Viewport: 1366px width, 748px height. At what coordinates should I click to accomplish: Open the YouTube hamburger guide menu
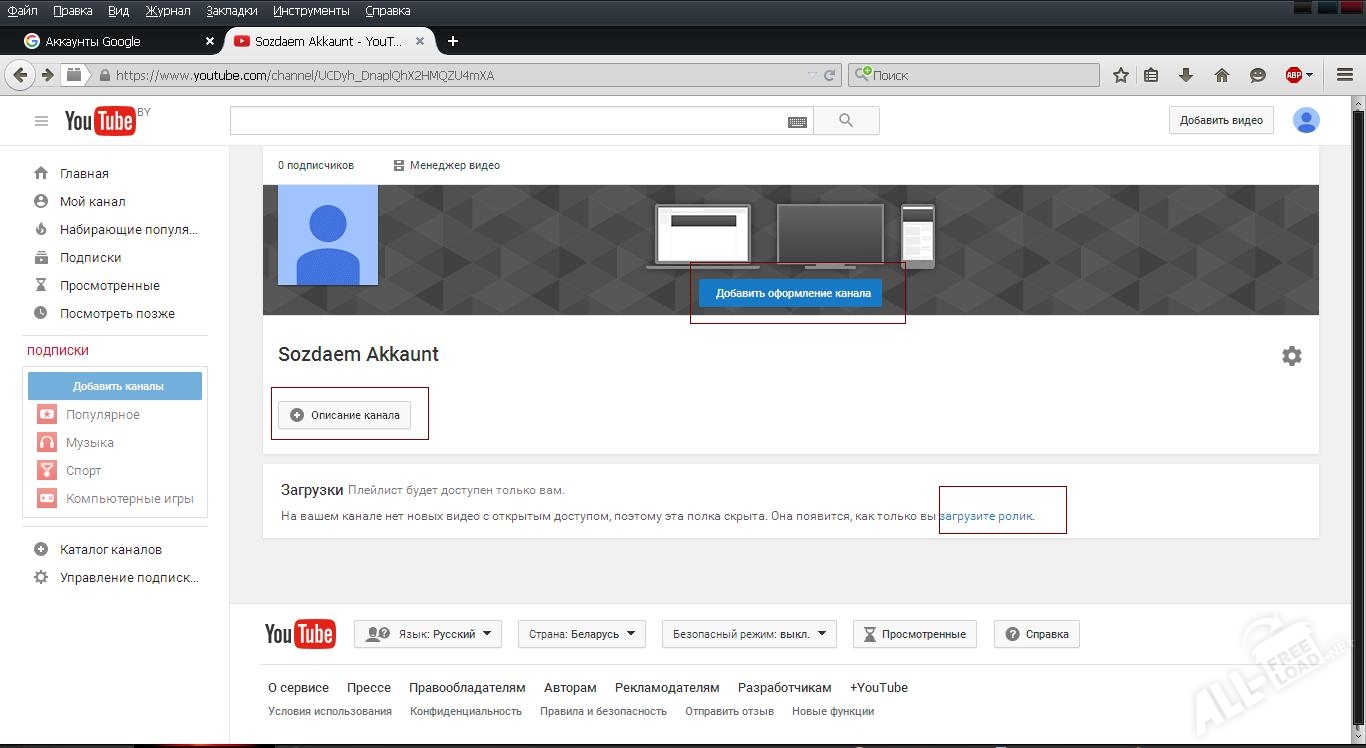point(41,121)
